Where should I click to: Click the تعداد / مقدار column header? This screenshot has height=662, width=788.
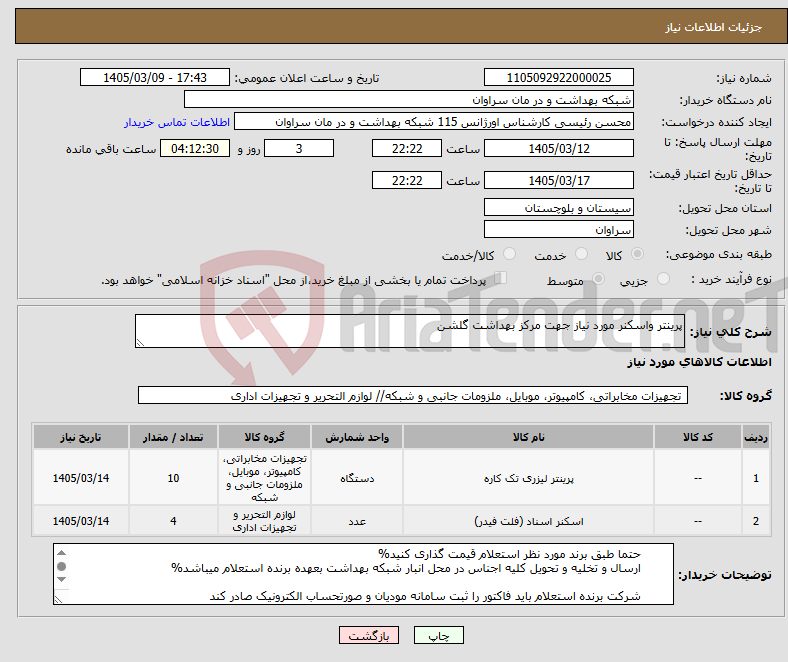pyautogui.click(x=173, y=437)
